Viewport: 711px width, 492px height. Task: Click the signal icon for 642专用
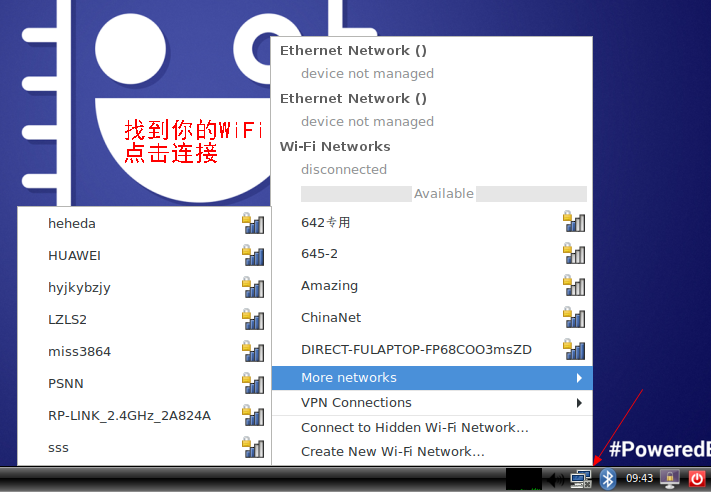(574, 221)
